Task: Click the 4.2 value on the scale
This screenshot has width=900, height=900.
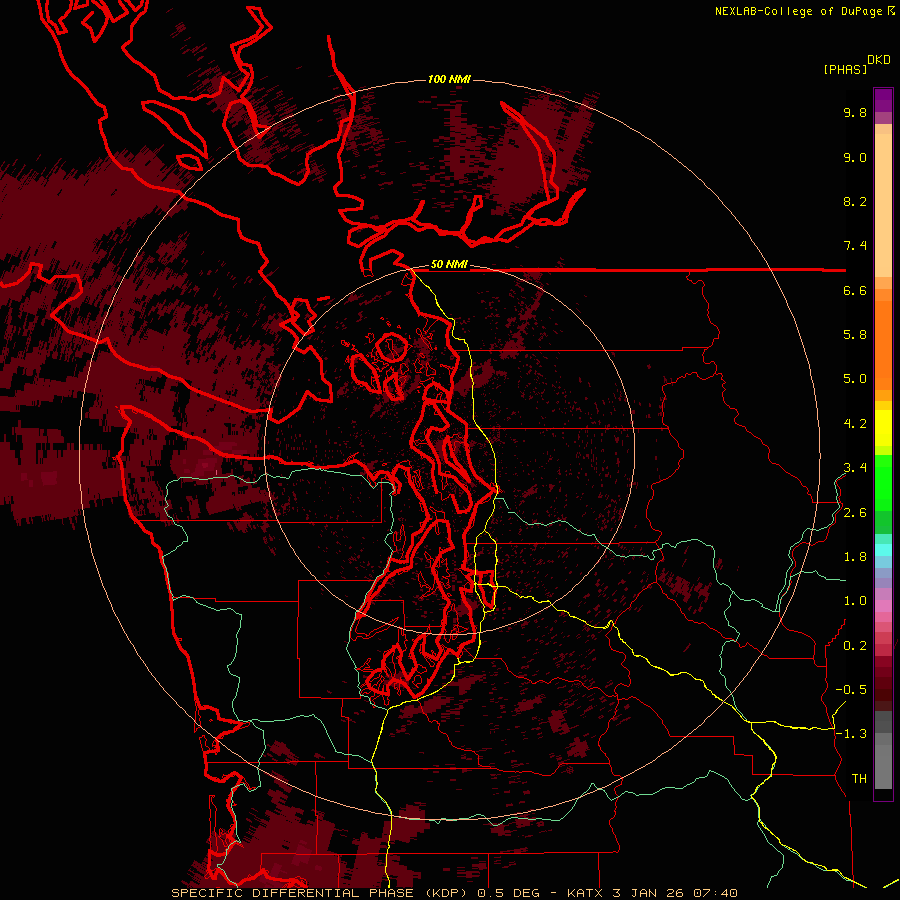Action: [855, 424]
